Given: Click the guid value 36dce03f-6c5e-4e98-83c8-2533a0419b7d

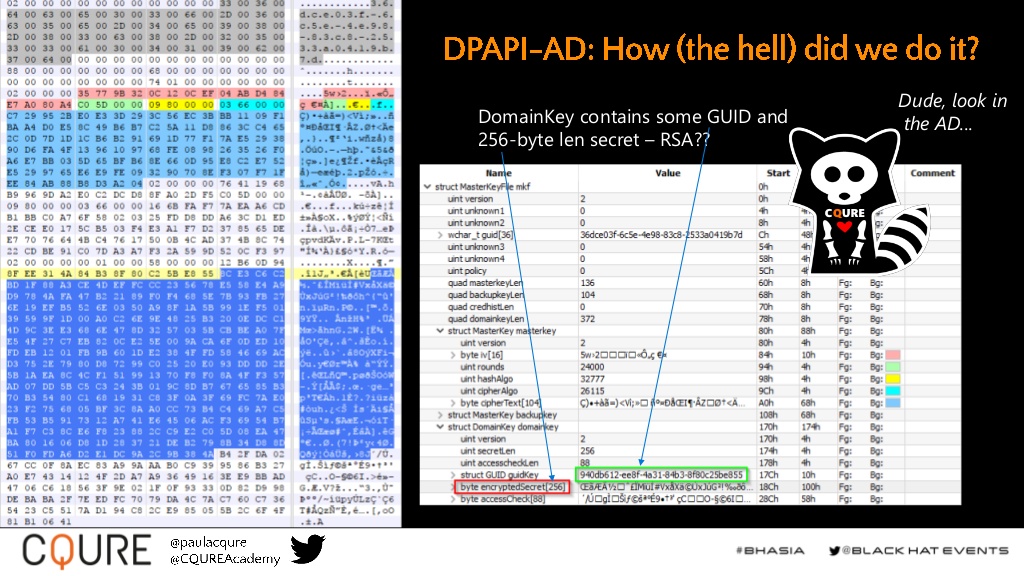Looking at the screenshot, I should 661,235.
